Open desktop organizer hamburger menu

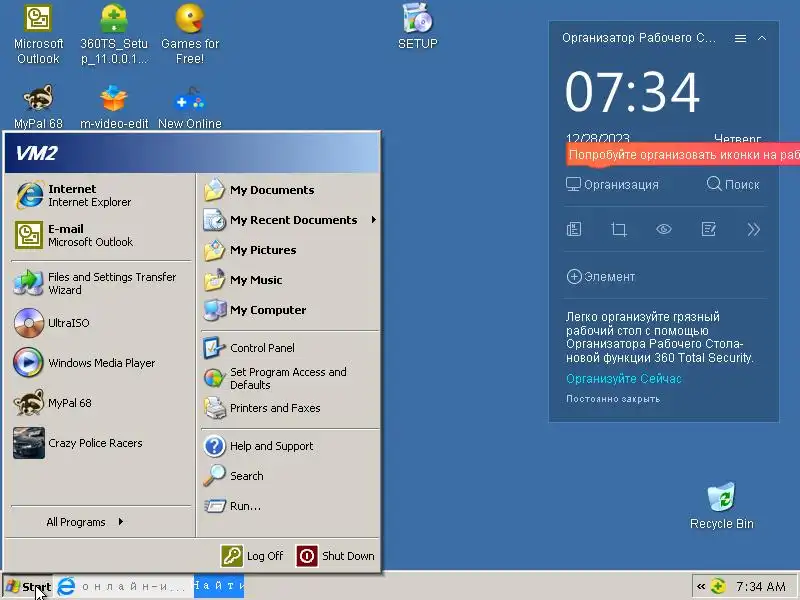tap(740, 38)
